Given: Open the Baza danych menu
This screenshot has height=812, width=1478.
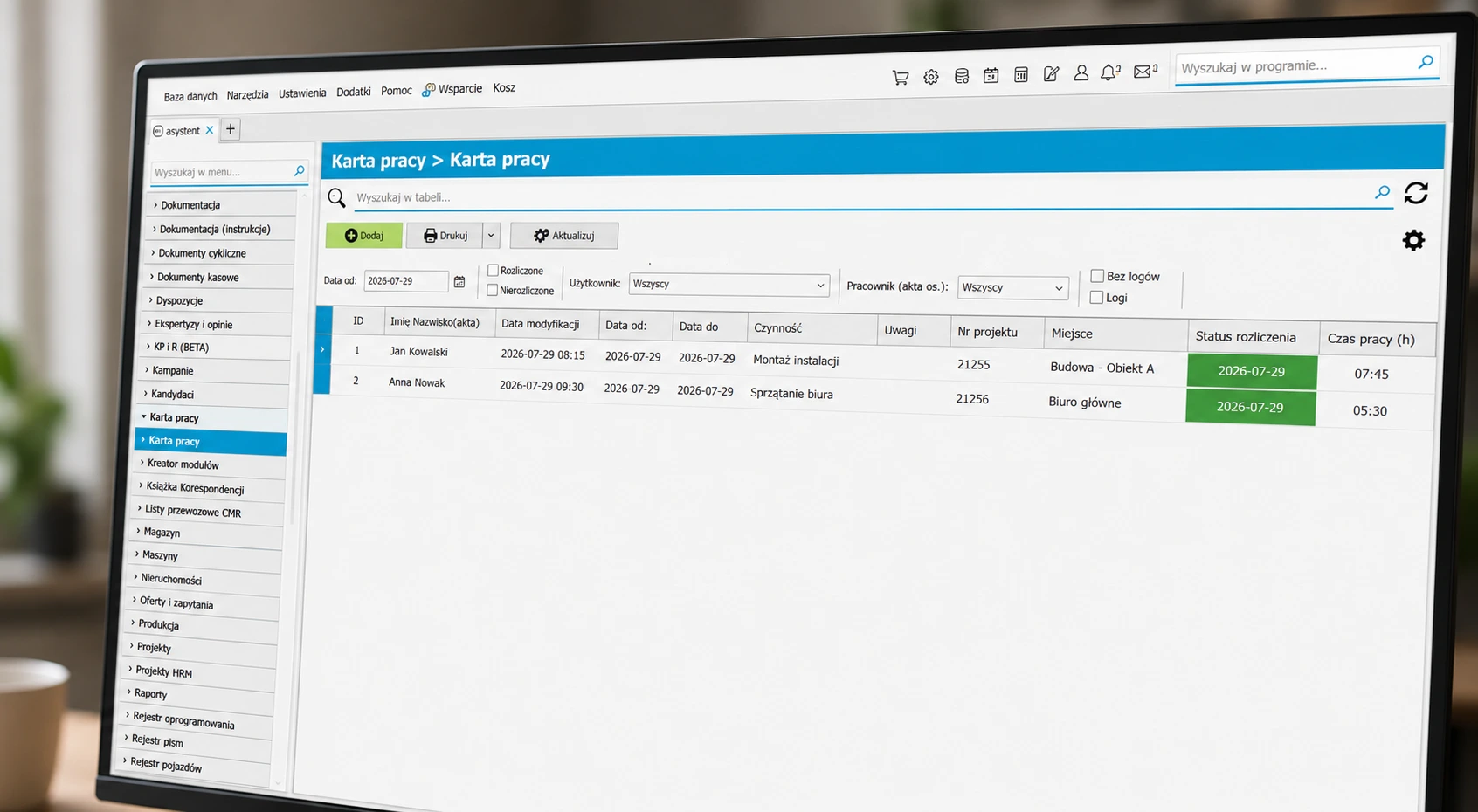Looking at the screenshot, I should tap(190, 96).
